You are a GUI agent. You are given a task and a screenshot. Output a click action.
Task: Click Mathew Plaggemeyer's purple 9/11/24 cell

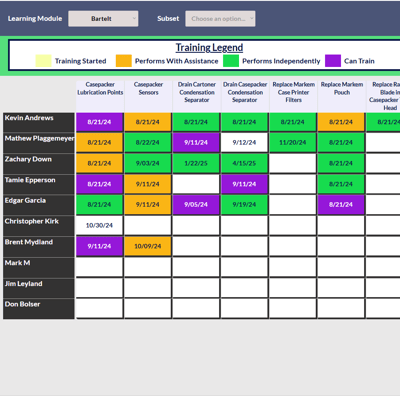click(196, 143)
